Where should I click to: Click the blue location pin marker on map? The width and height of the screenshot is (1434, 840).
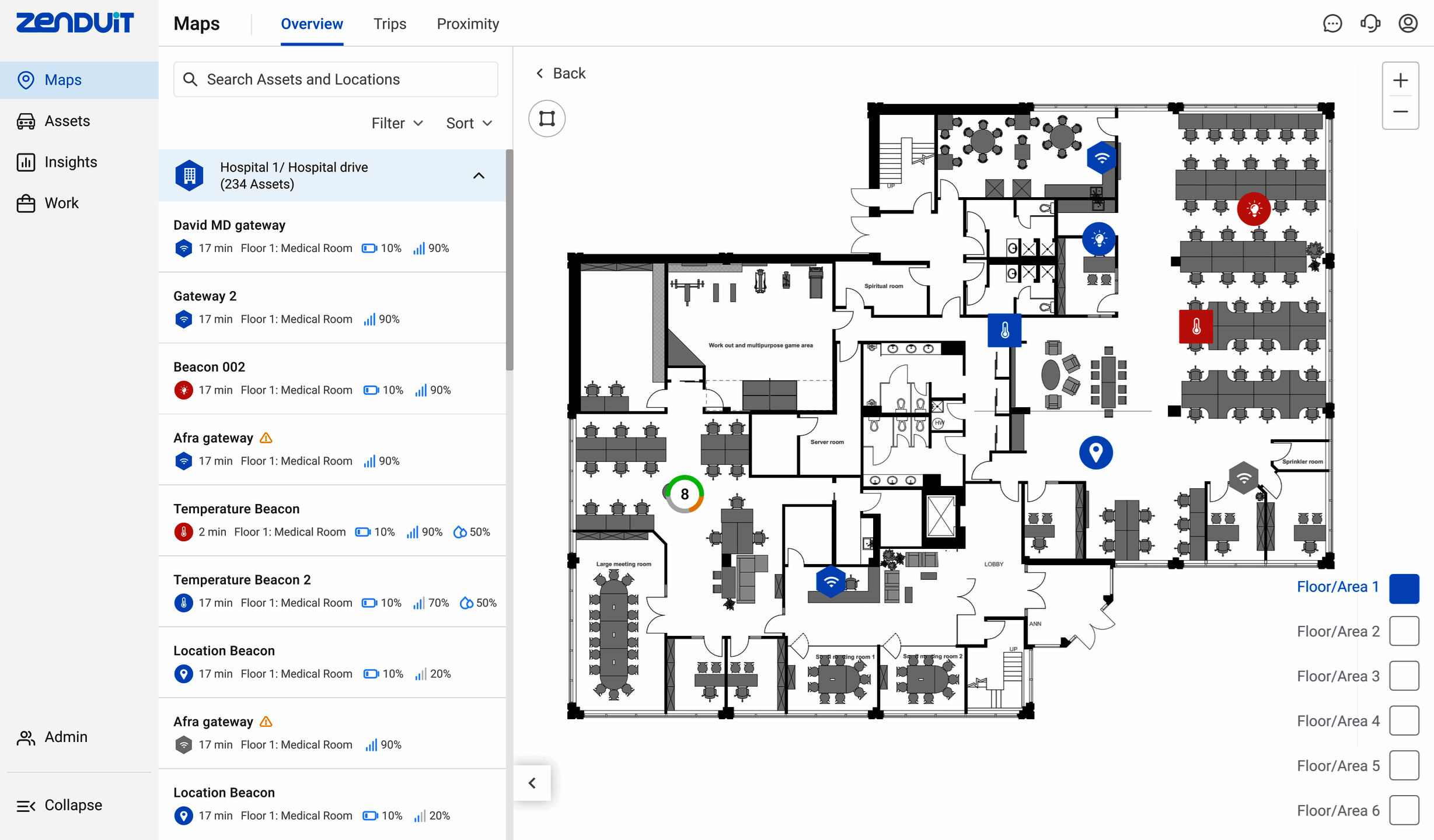pos(1095,452)
